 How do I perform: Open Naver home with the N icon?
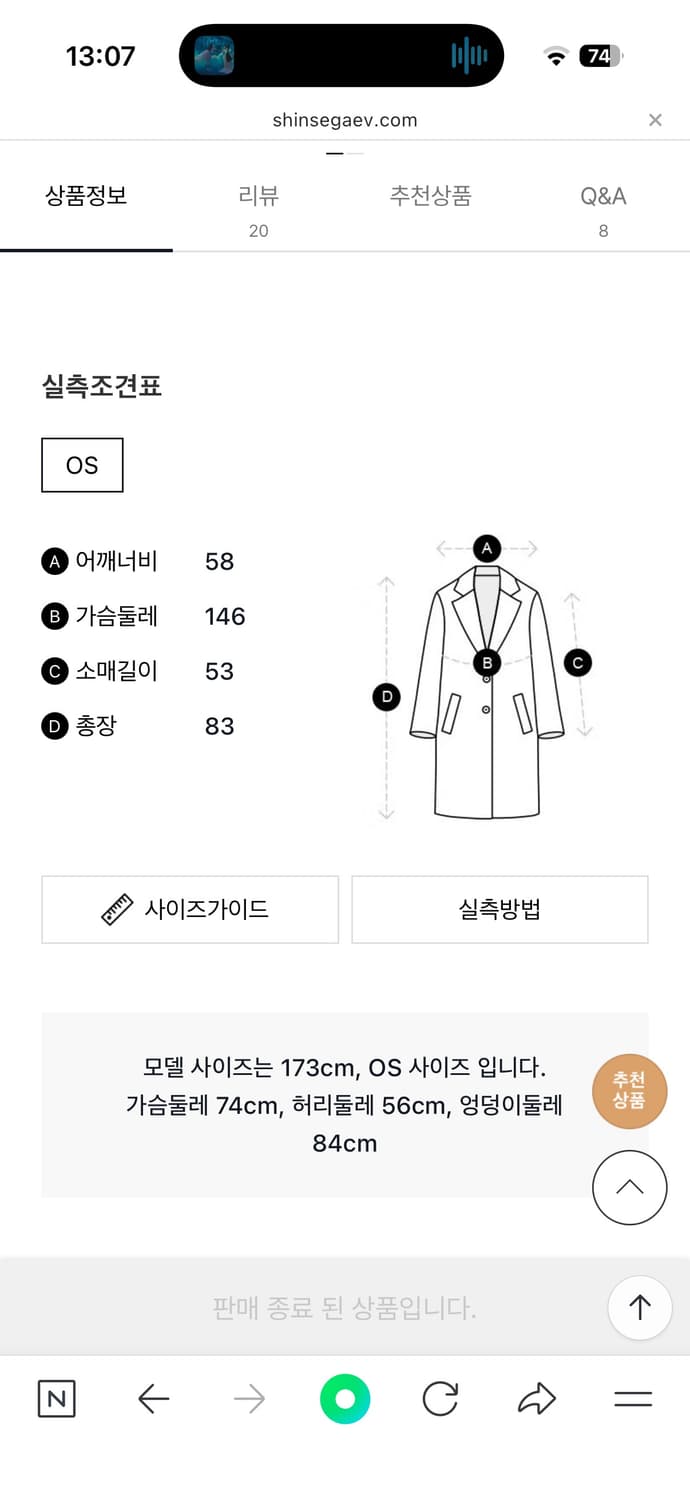(56, 1399)
